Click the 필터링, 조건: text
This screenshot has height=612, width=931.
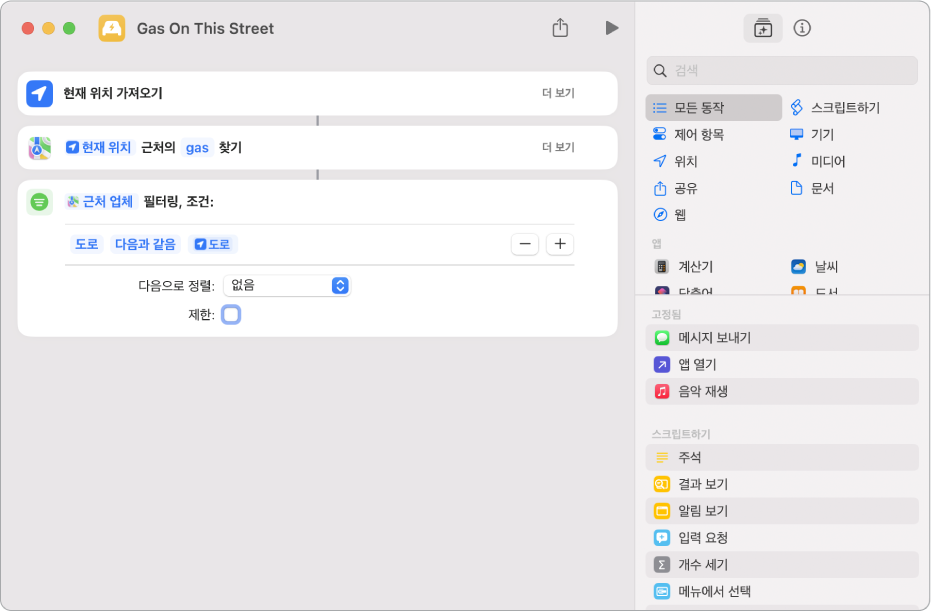(179, 202)
